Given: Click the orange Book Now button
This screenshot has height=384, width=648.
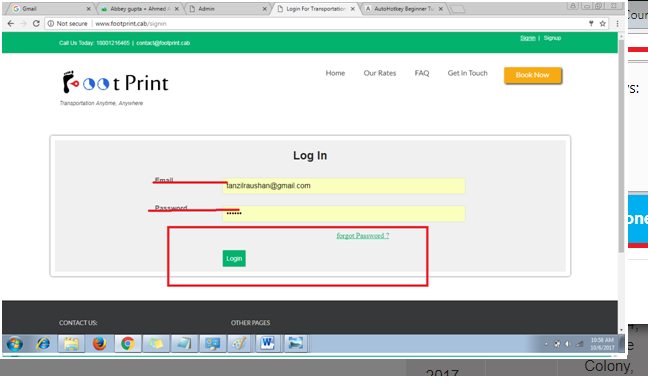Looking at the screenshot, I should (x=533, y=75).
